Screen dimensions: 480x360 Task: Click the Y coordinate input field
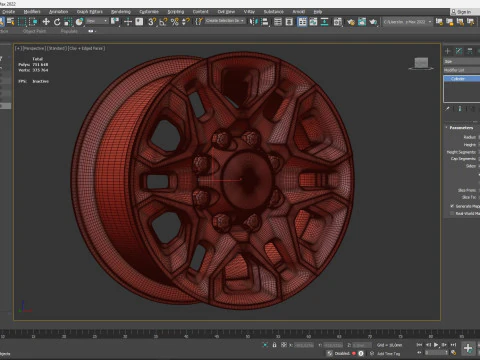point(333,345)
